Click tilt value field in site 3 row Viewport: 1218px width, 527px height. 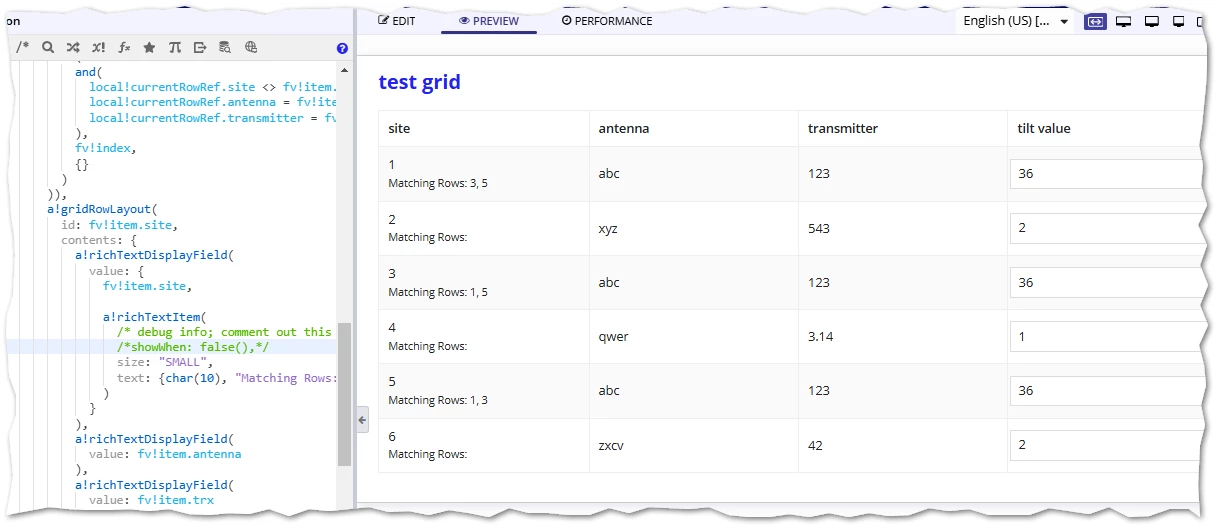click(x=1105, y=282)
